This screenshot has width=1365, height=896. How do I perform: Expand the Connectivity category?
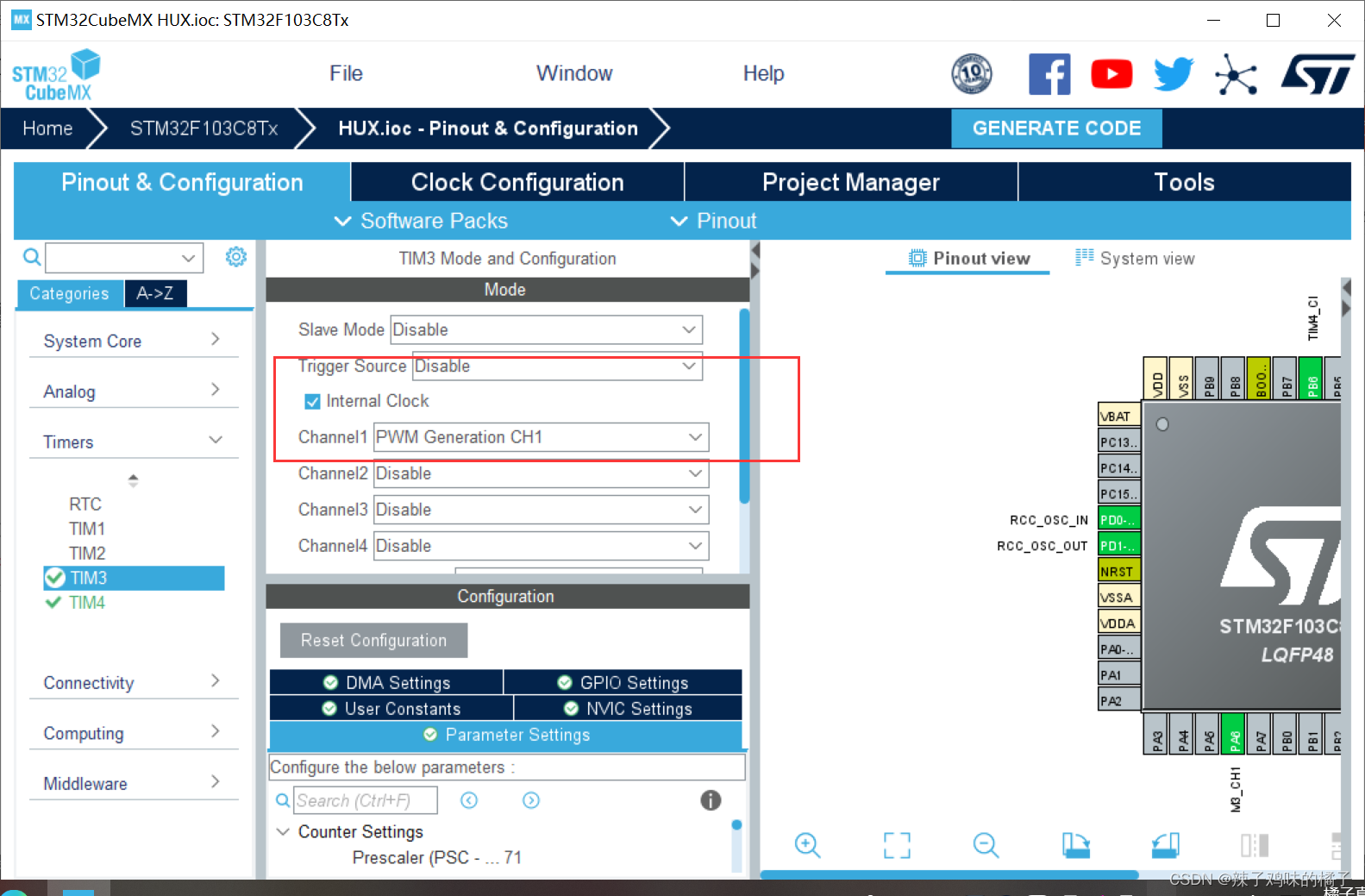pyautogui.click(x=134, y=682)
